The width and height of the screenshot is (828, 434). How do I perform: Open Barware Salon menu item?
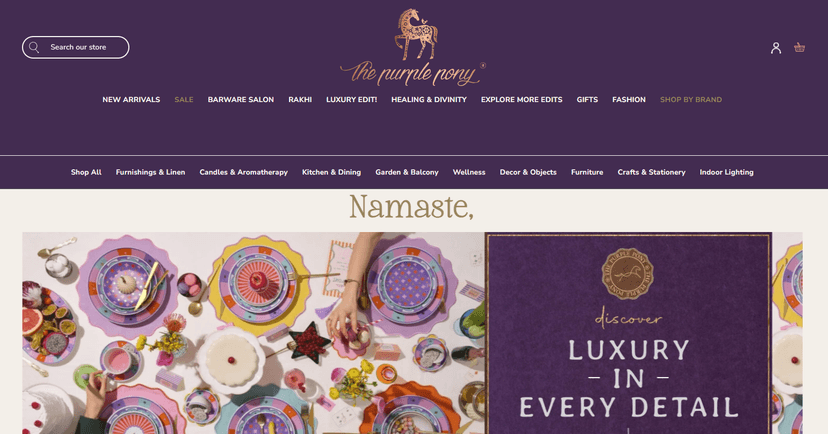tap(241, 99)
